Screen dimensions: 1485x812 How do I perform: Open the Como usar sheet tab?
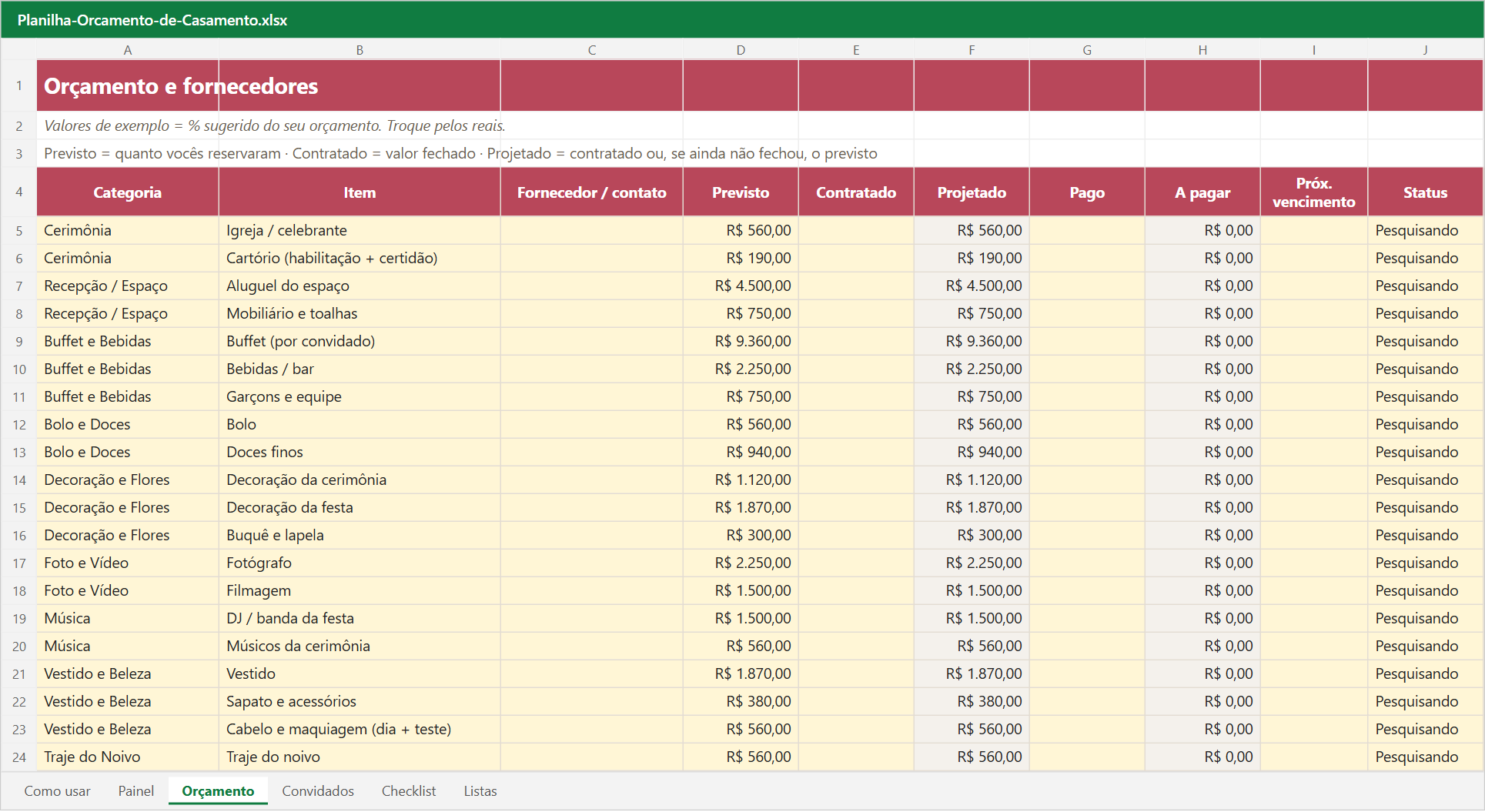point(57,791)
